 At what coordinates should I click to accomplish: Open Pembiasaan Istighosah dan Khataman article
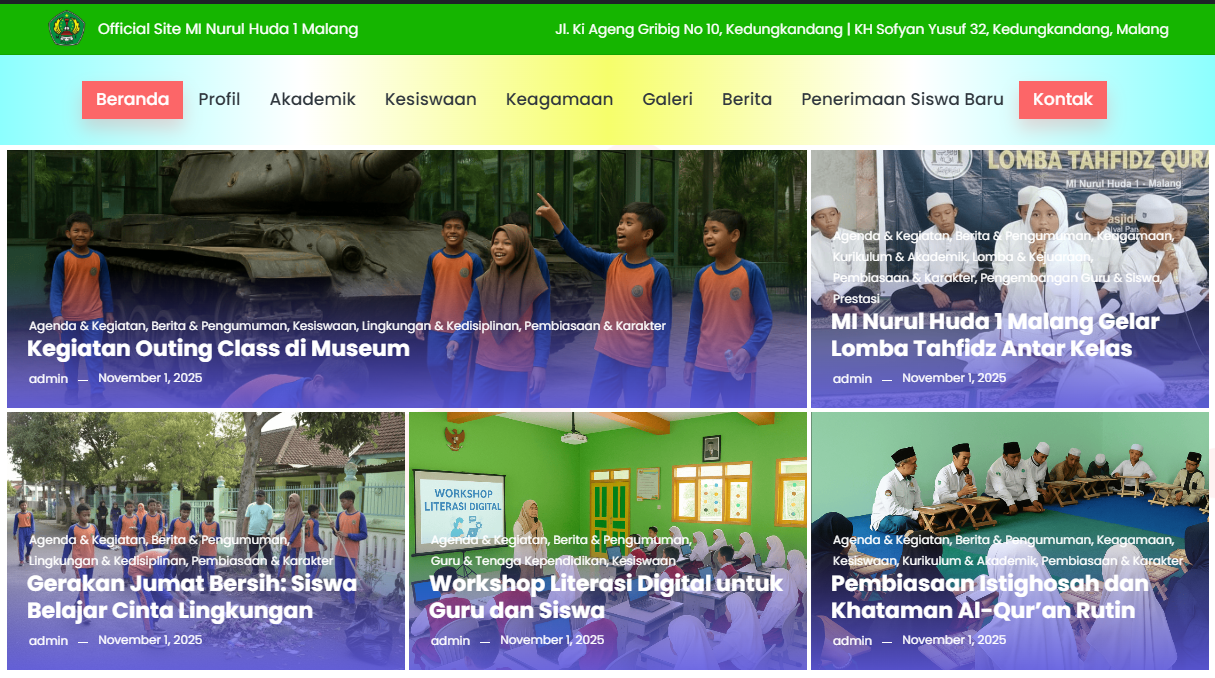(989, 597)
